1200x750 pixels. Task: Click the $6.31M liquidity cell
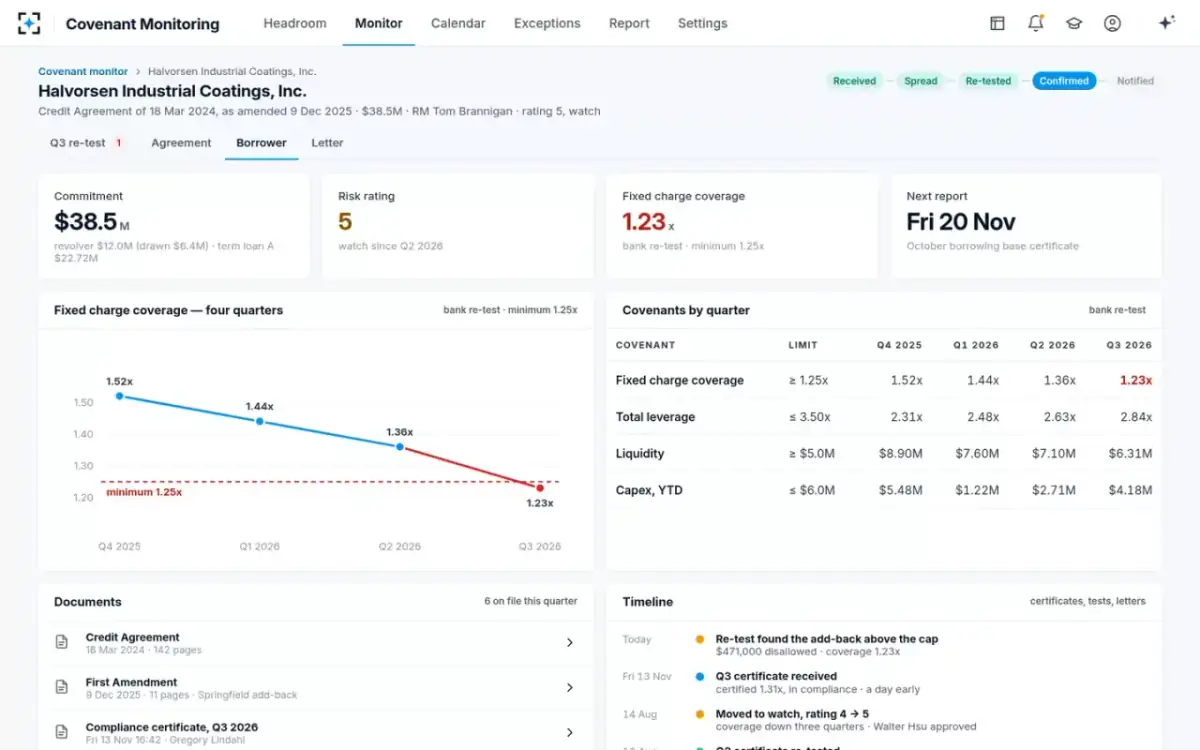click(1130, 454)
